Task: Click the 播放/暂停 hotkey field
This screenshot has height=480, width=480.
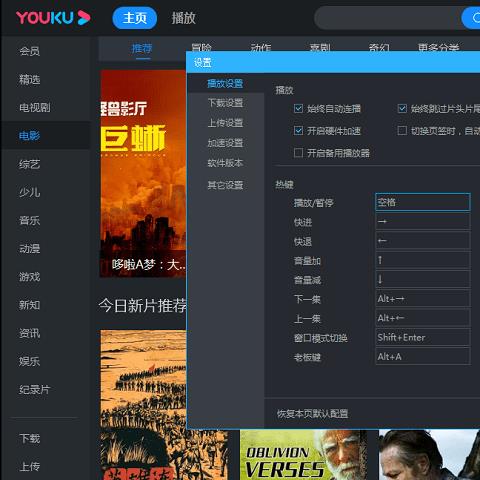Action: (423, 202)
